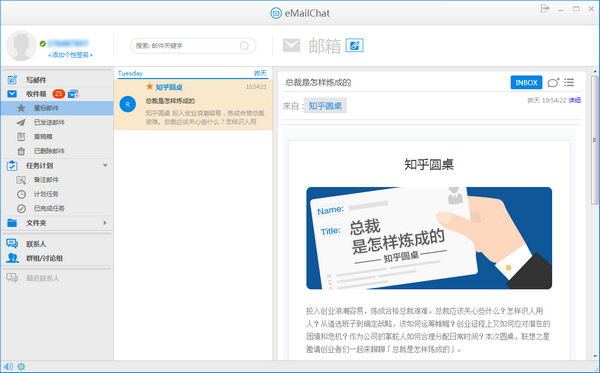Click the unread count badge 25
This screenshot has width=600, height=373.
[59, 94]
